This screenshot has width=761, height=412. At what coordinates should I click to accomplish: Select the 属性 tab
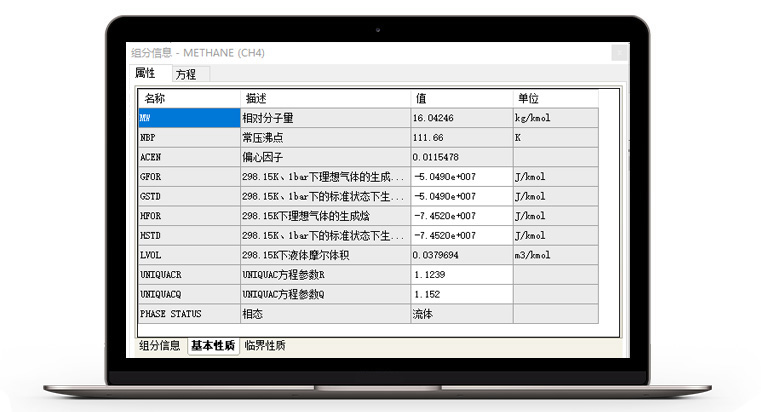[x=146, y=75]
